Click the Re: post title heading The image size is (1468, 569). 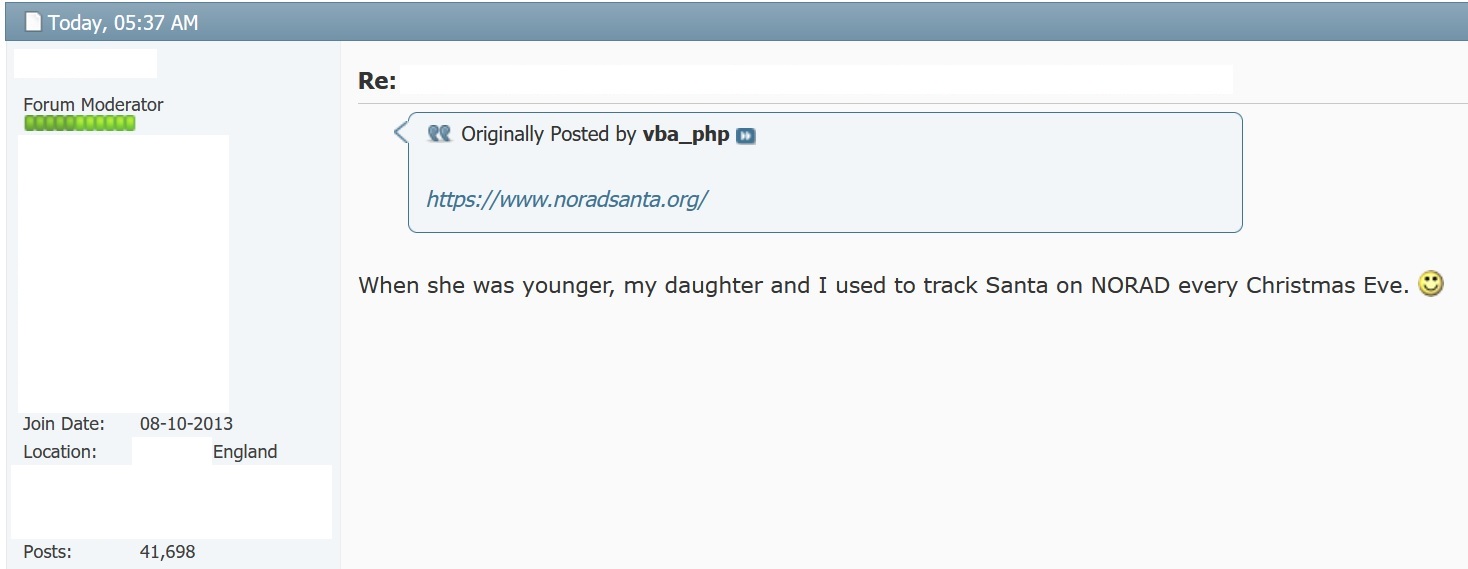(x=377, y=81)
